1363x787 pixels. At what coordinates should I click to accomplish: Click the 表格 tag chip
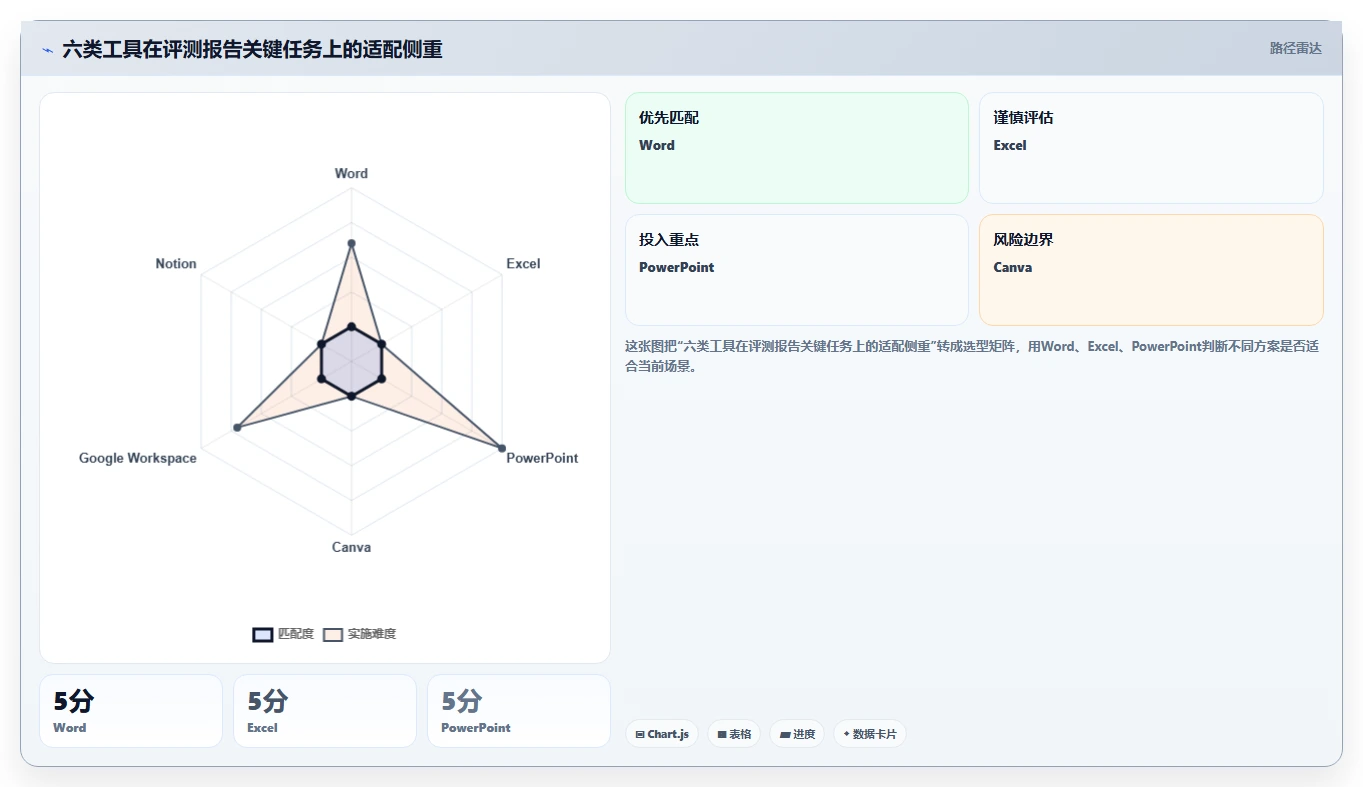[x=734, y=734]
